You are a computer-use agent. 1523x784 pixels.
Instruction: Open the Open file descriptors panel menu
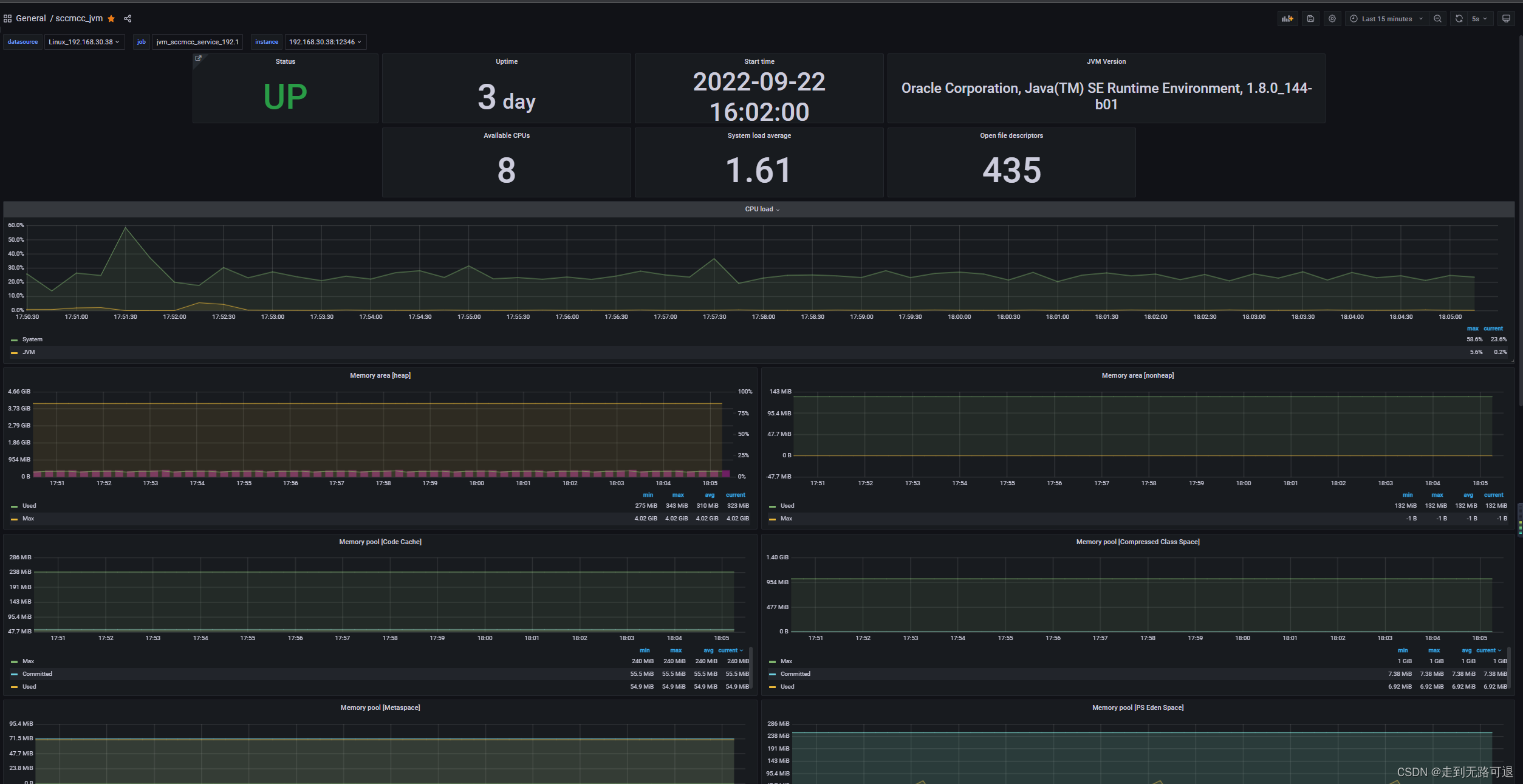(x=1011, y=135)
